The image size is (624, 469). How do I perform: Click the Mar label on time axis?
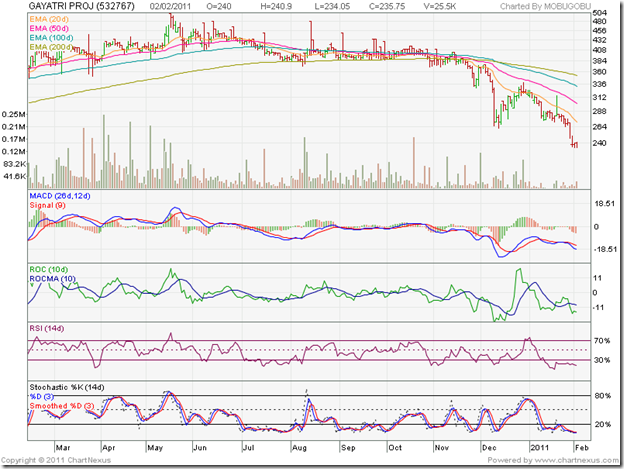coord(63,448)
